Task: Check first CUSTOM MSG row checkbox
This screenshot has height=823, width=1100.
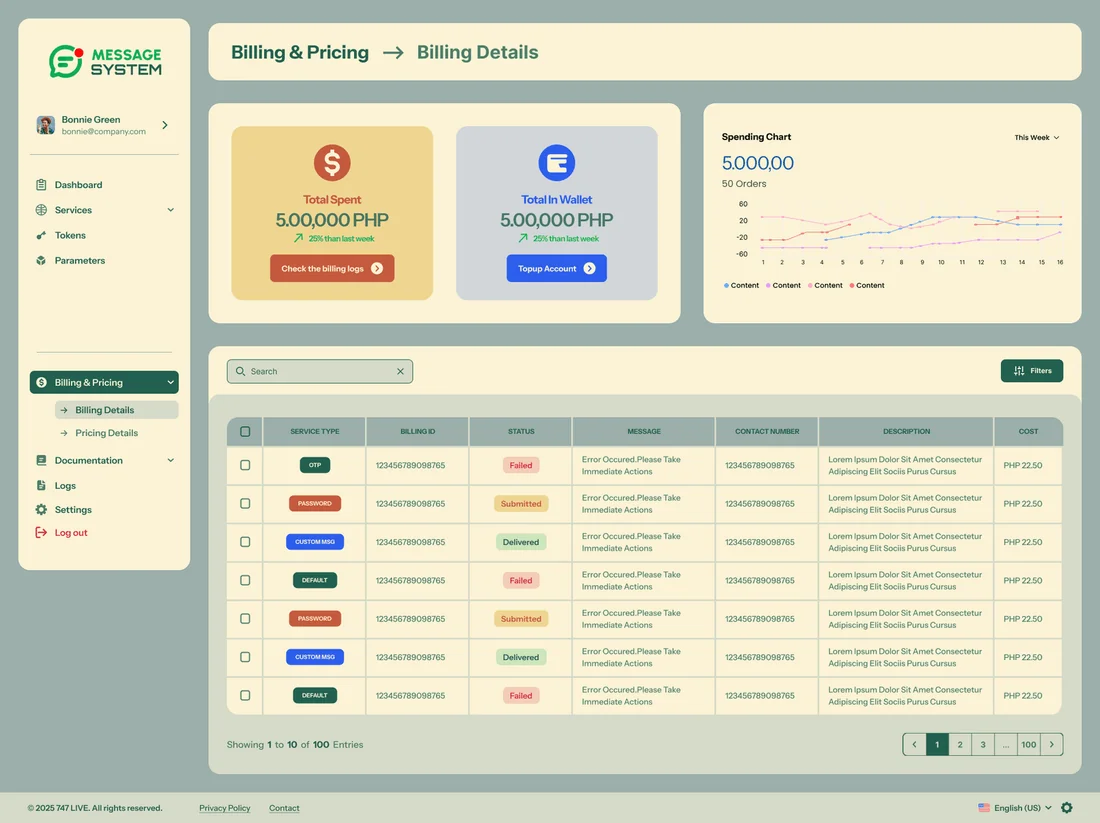Action: [x=245, y=542]
